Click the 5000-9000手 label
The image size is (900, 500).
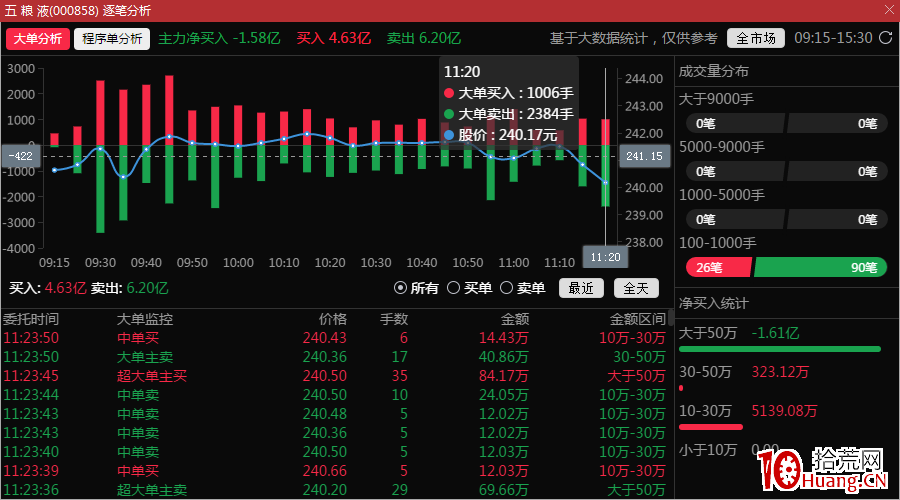click(x=722, y=148)
